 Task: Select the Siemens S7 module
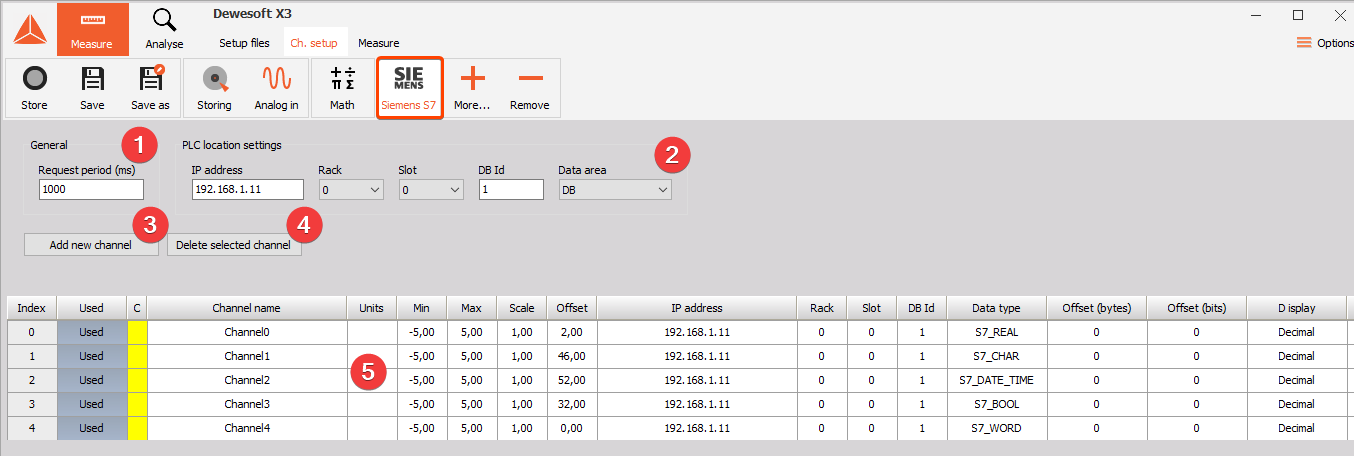coord(409,88)
